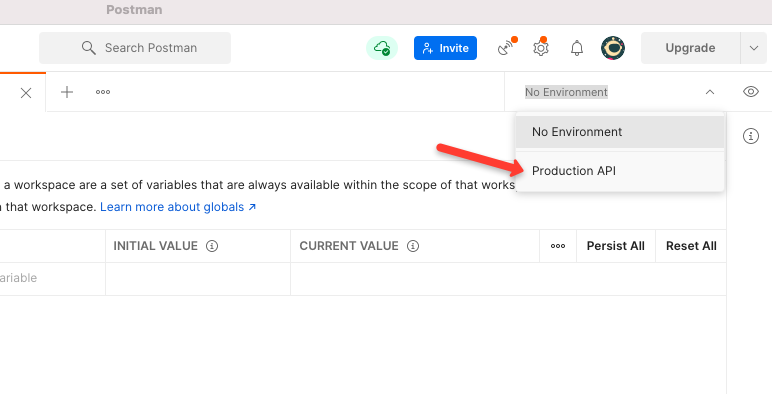Image resolution: width=772 pixels, height=394 pixels.
Task: Click the Invite button
Action: 445,48
